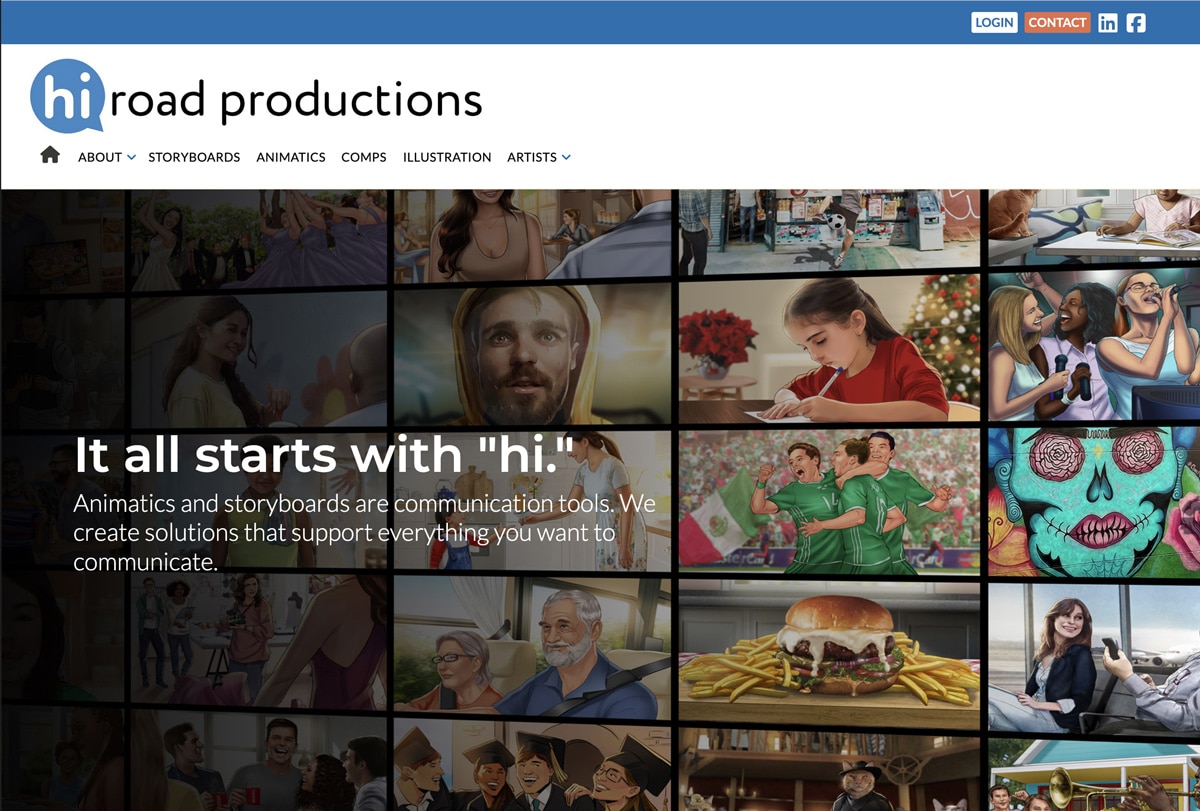Expand the ARTISTS dropdown chevron
Viewport: 1200px width, 811px height.
click(566, 157)
